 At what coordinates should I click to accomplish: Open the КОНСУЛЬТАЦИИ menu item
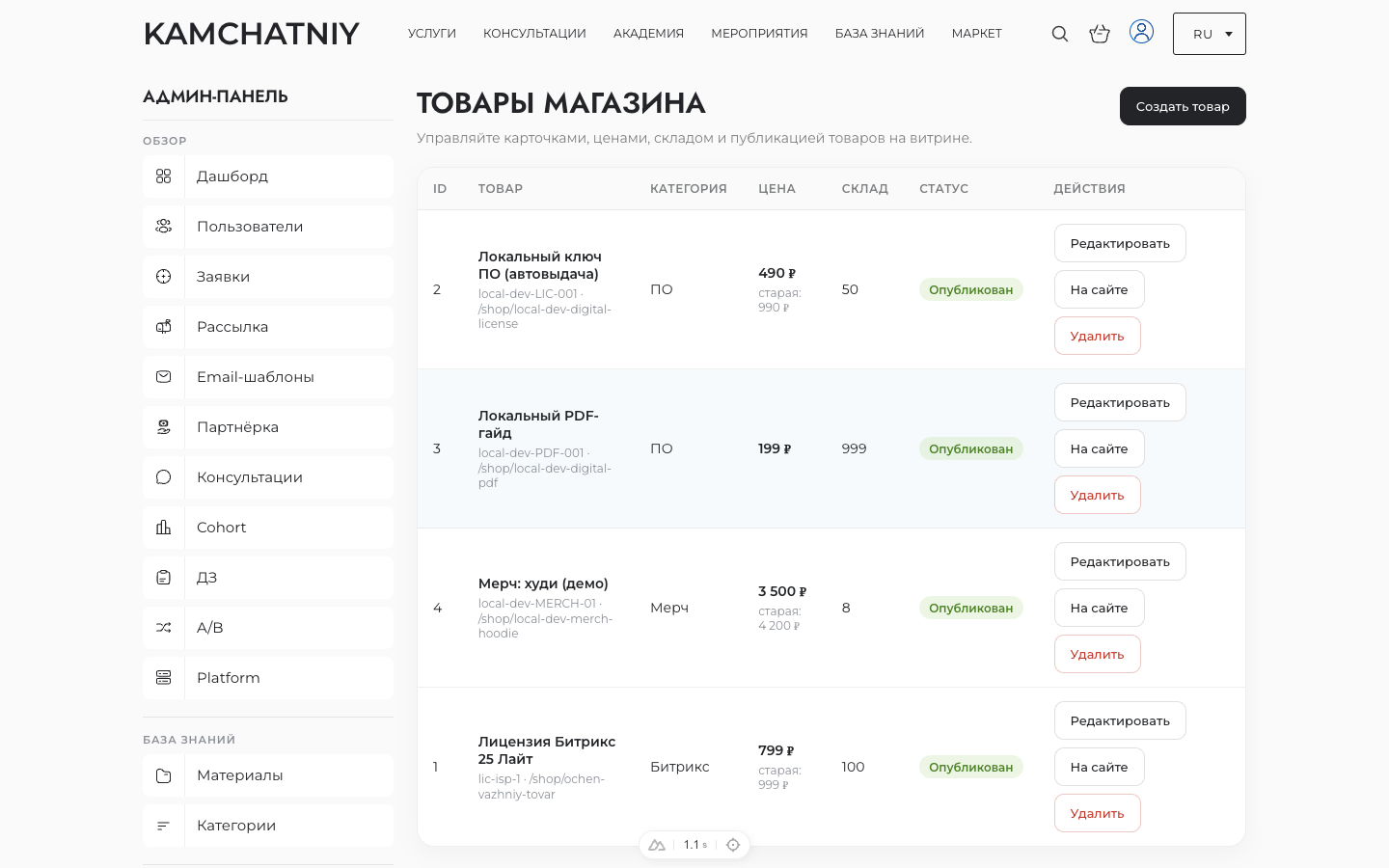(x=534, y=34)
